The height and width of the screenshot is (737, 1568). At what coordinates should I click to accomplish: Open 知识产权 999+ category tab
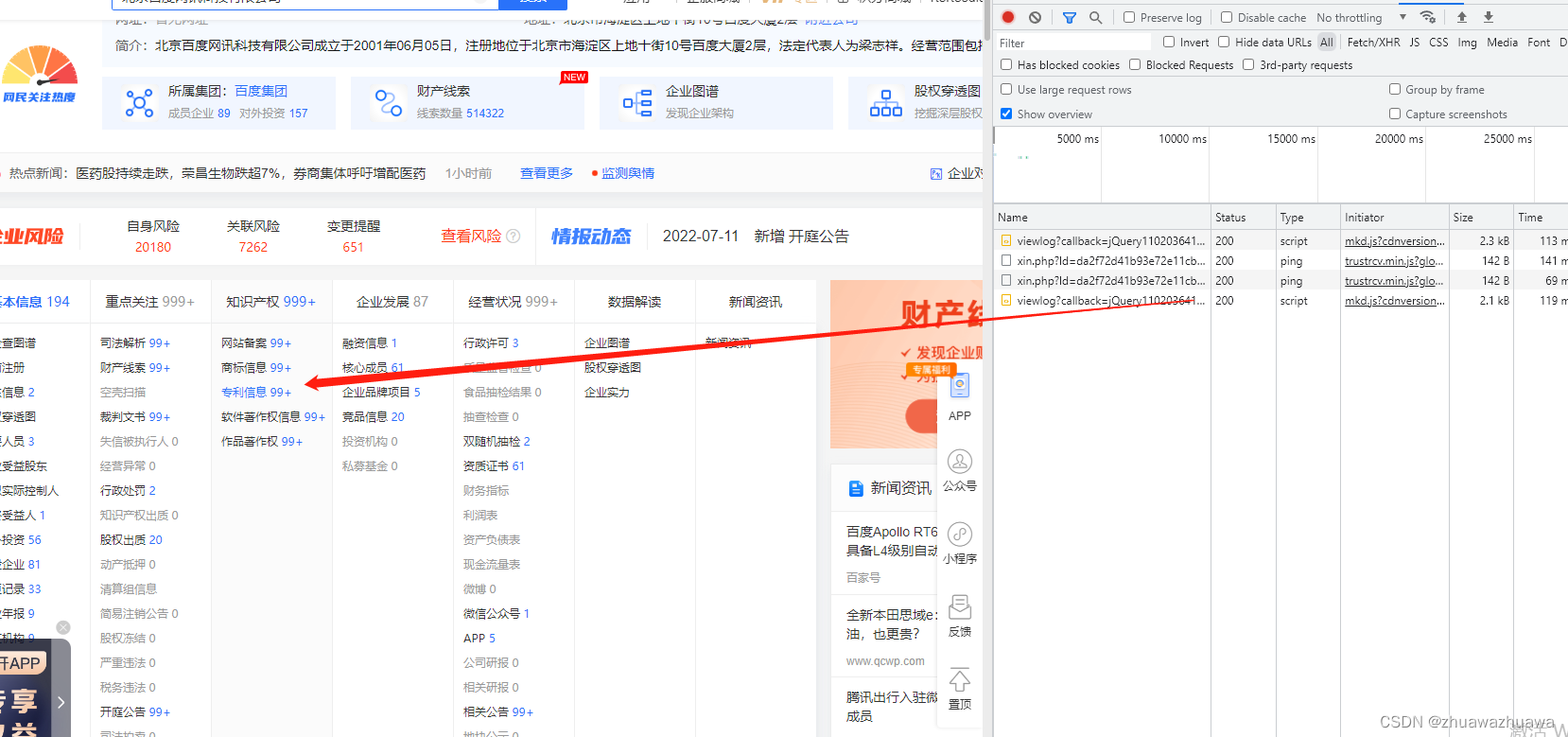point(270,302)
